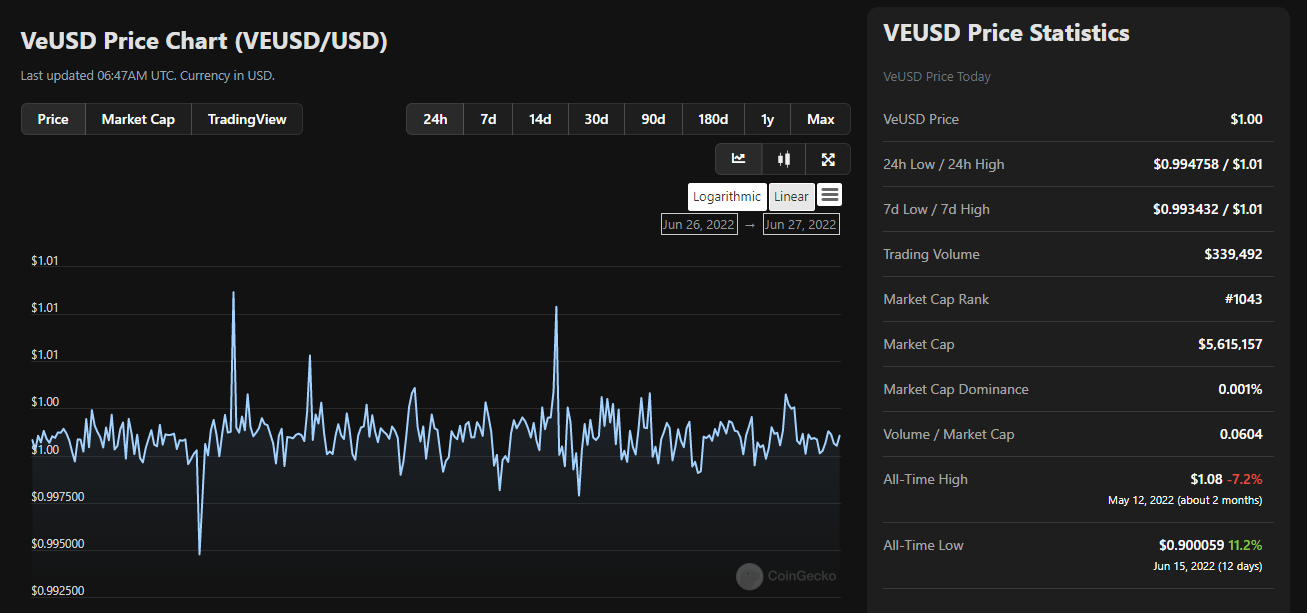Screen dimensions: 1307x613
Task: Select the Price tab
Action: click(x=53, y=119)
